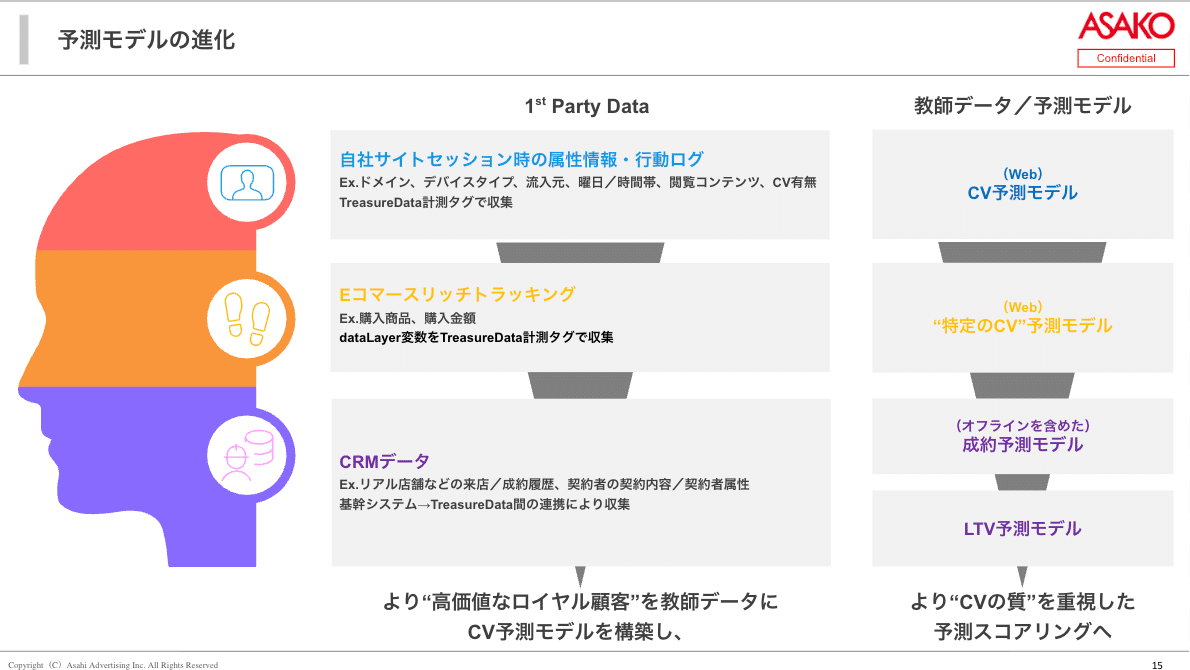Click the footprints icon in orange band
The width and height of the screenshot is (1190, 670).
pyautogui.click(x=247, y=320)
